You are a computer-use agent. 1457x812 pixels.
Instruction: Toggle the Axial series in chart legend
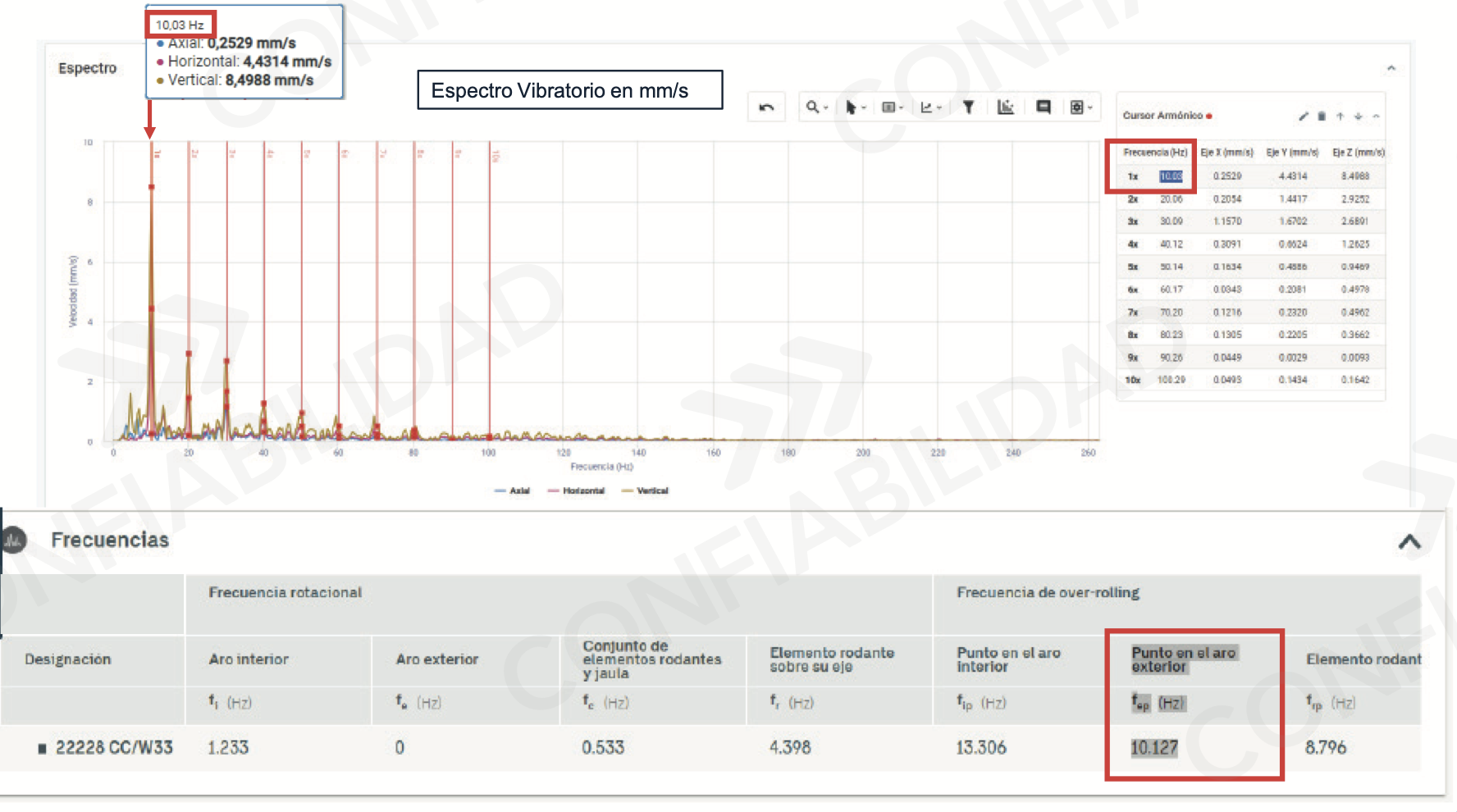[x=513, y=490]
